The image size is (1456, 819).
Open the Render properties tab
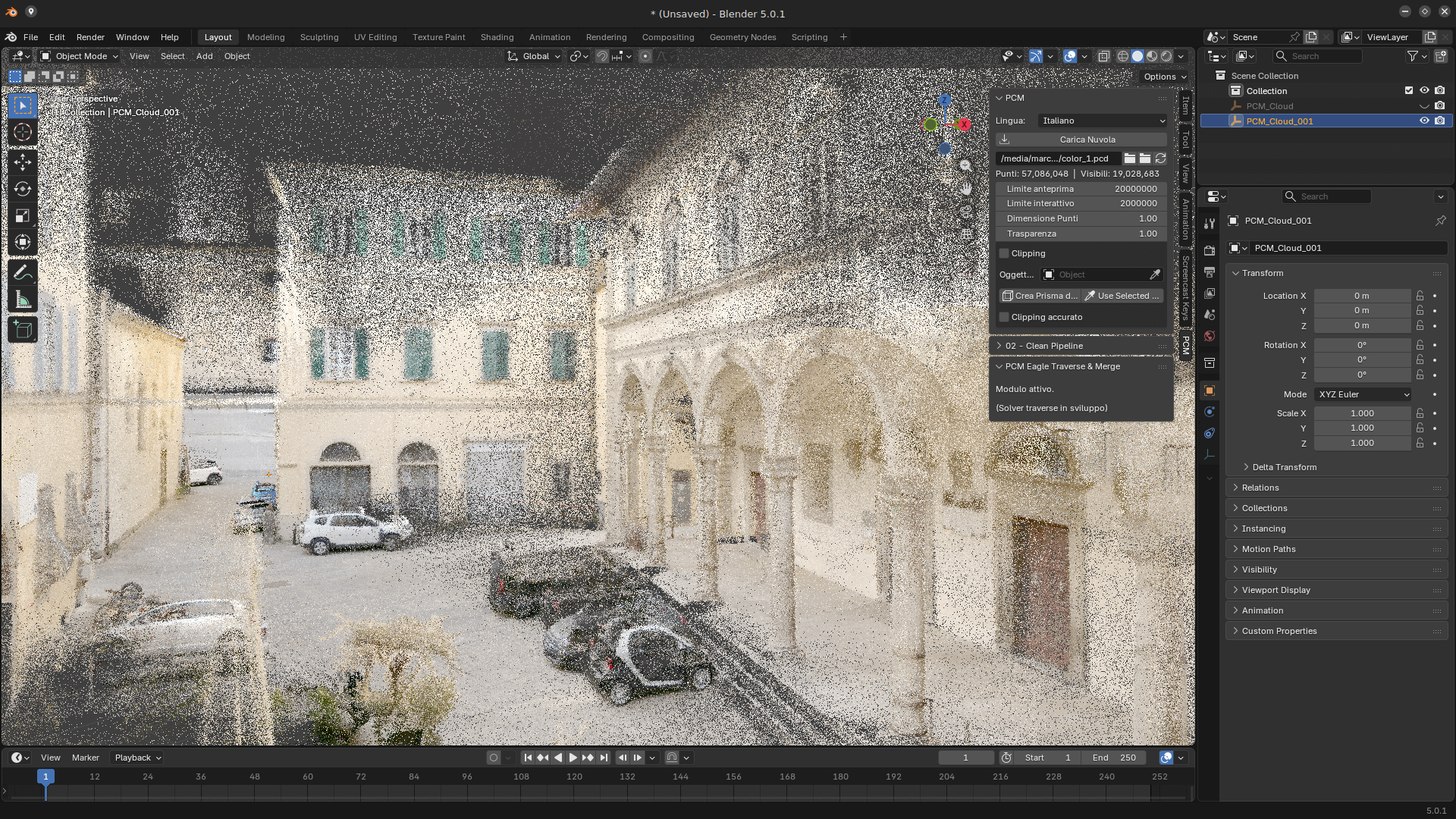[1210, 251]
